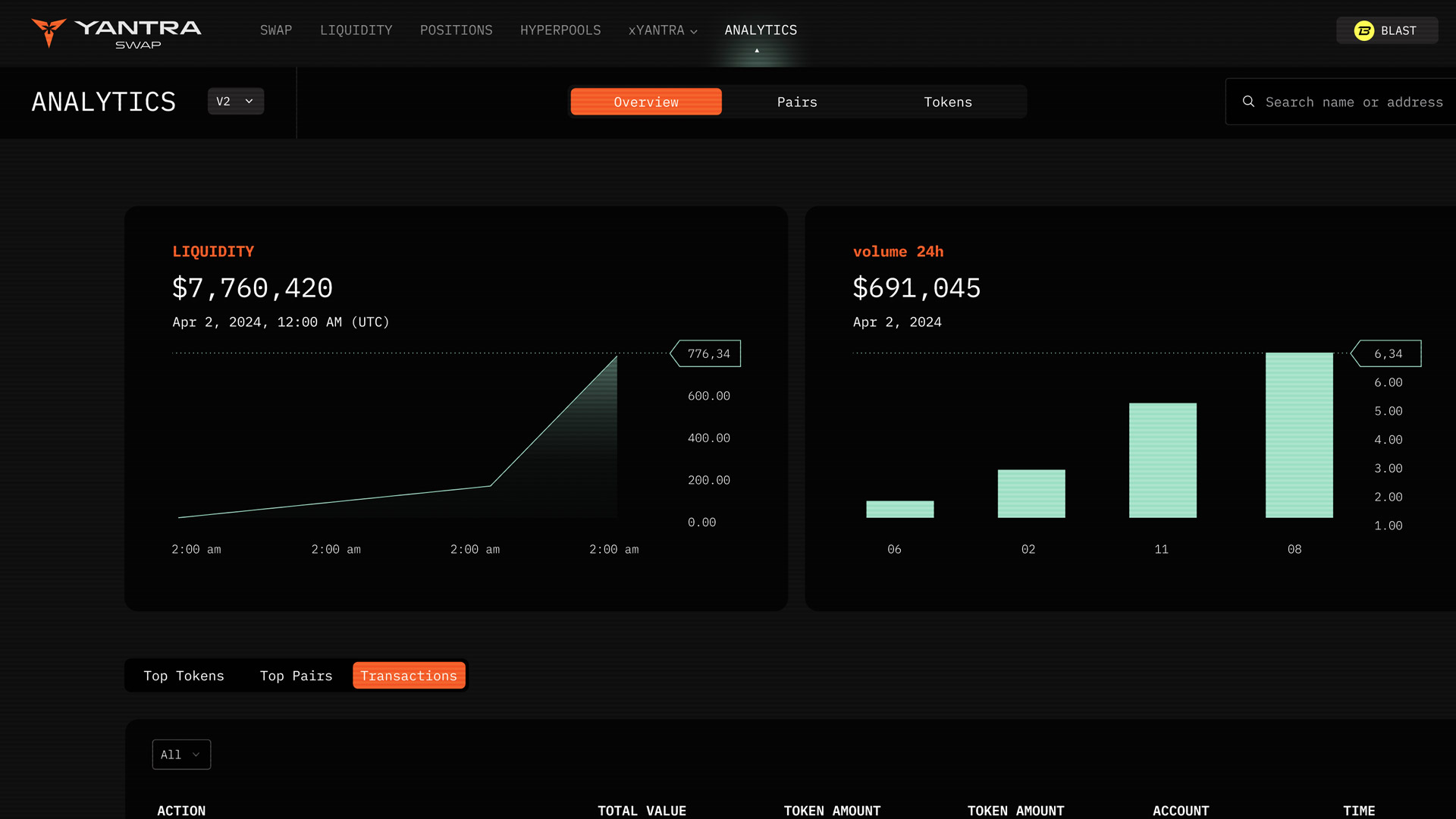Viewport: 1456px width, 819px height.
Task: Open the LIQUIDITY navigation link
Action: click(356, 30)
